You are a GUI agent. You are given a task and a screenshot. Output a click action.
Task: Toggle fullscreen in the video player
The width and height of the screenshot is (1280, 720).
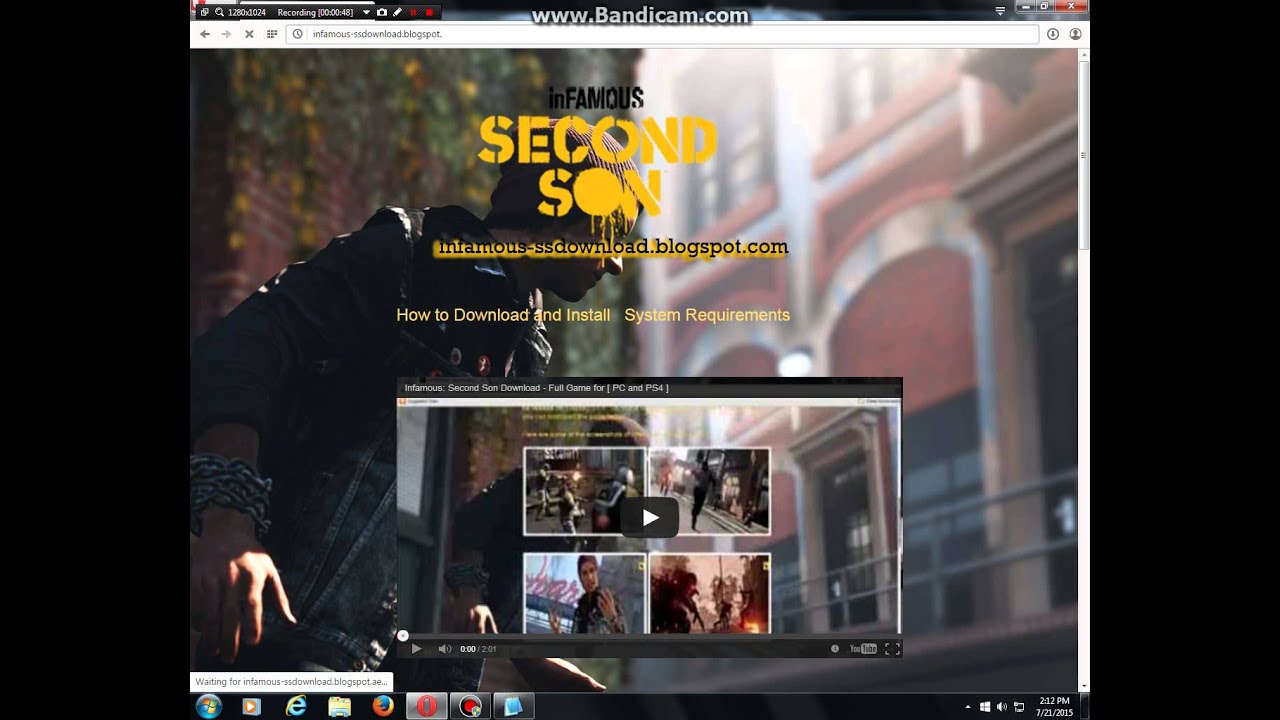point(892,648)
